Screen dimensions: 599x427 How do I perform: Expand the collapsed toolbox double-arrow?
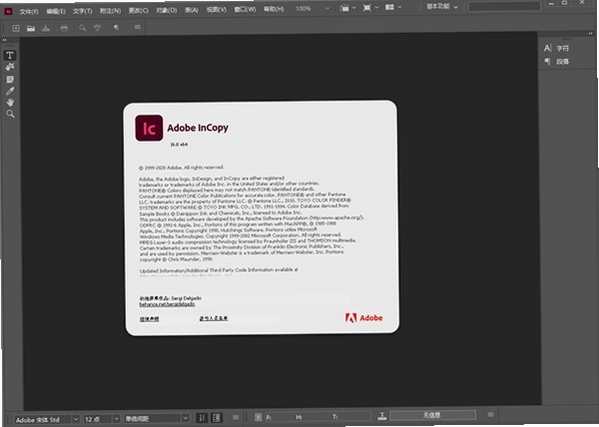pyautogui.click(x=5, y=40)
